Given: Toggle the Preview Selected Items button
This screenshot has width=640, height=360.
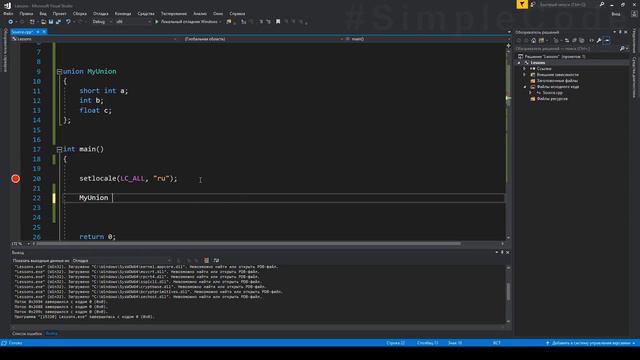Looking at the screenshot, I should (x=607, y=40).
